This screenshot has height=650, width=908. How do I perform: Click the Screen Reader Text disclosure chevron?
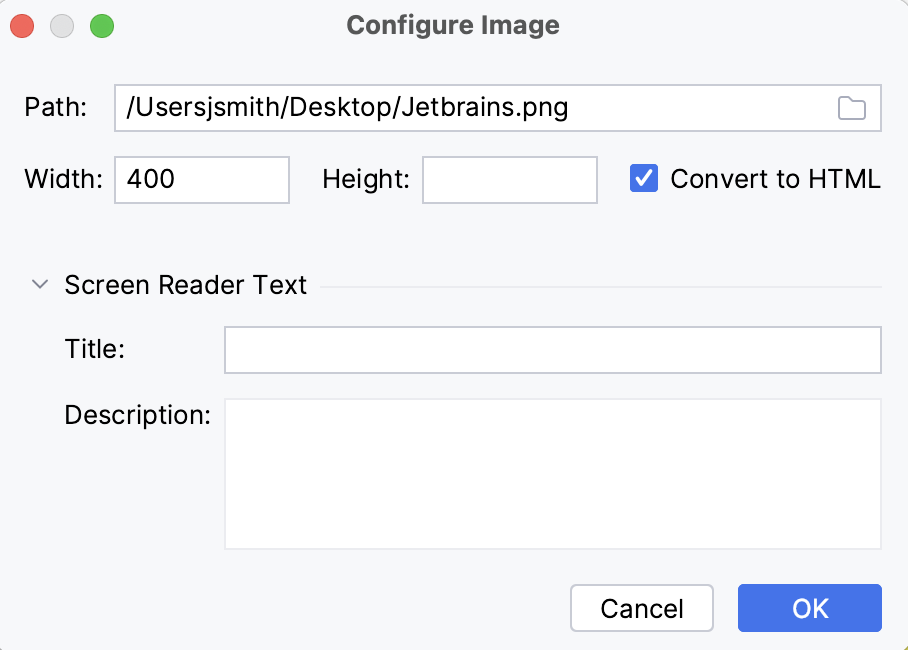tap(39, 284)
